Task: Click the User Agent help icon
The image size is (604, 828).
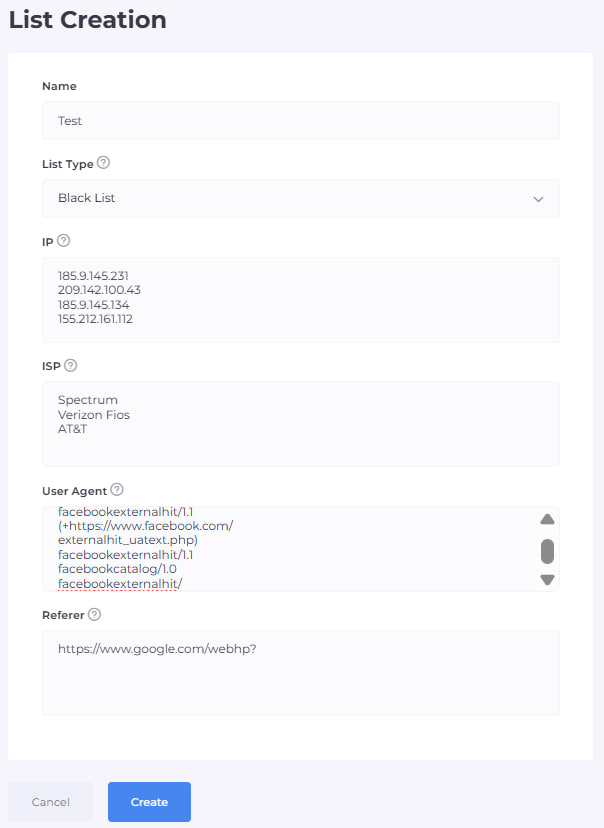Action: point(117,490)
